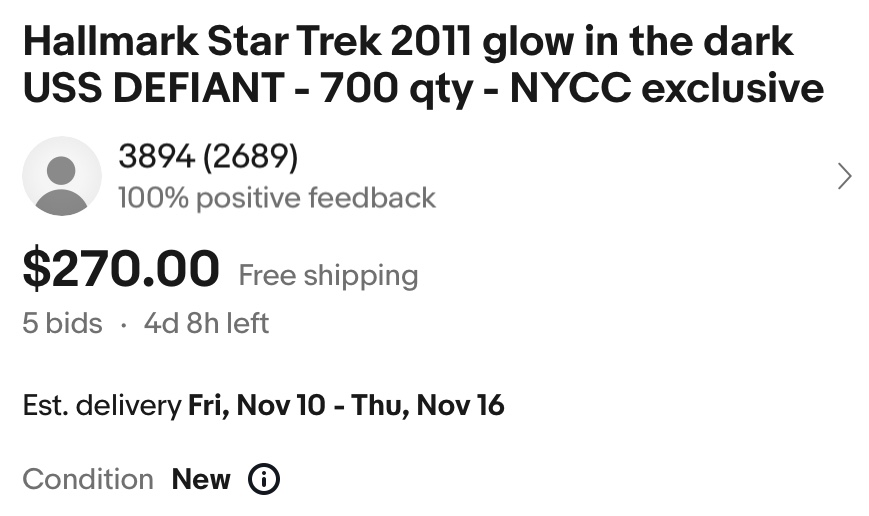Click the Free shipping label
Viewport: 869px width, 516px height.
pos(328,275)
